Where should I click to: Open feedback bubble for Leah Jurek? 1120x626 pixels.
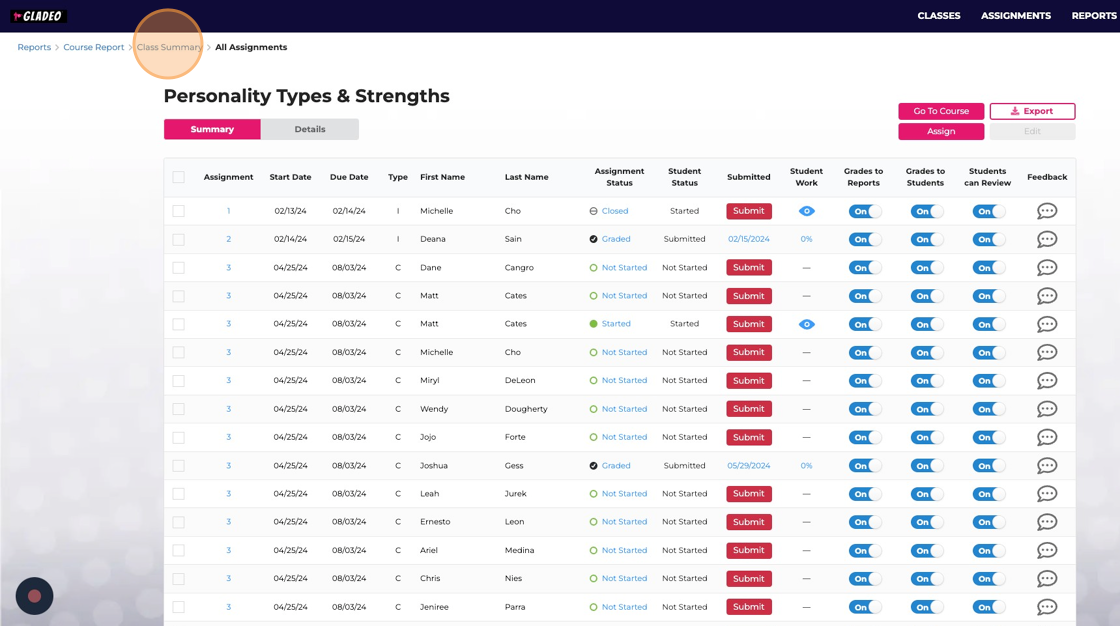(1046, 494)
